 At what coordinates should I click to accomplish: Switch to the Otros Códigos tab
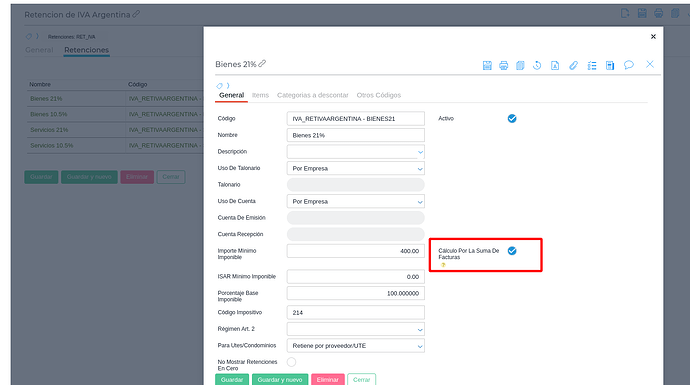coord(378,95)
